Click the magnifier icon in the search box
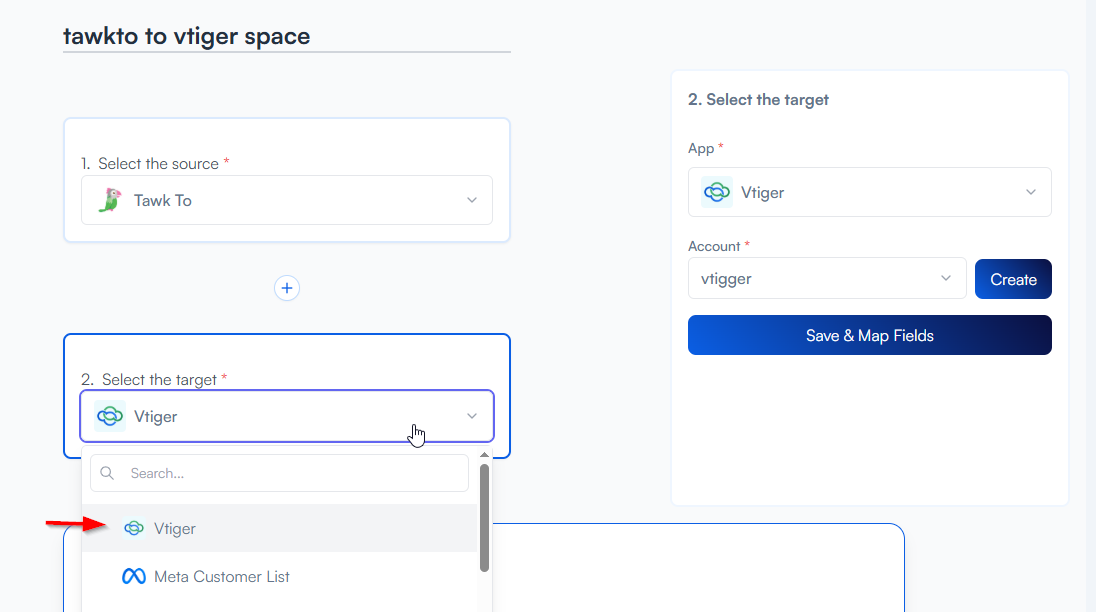This screenshot has width=1096, height=612. 108,473
